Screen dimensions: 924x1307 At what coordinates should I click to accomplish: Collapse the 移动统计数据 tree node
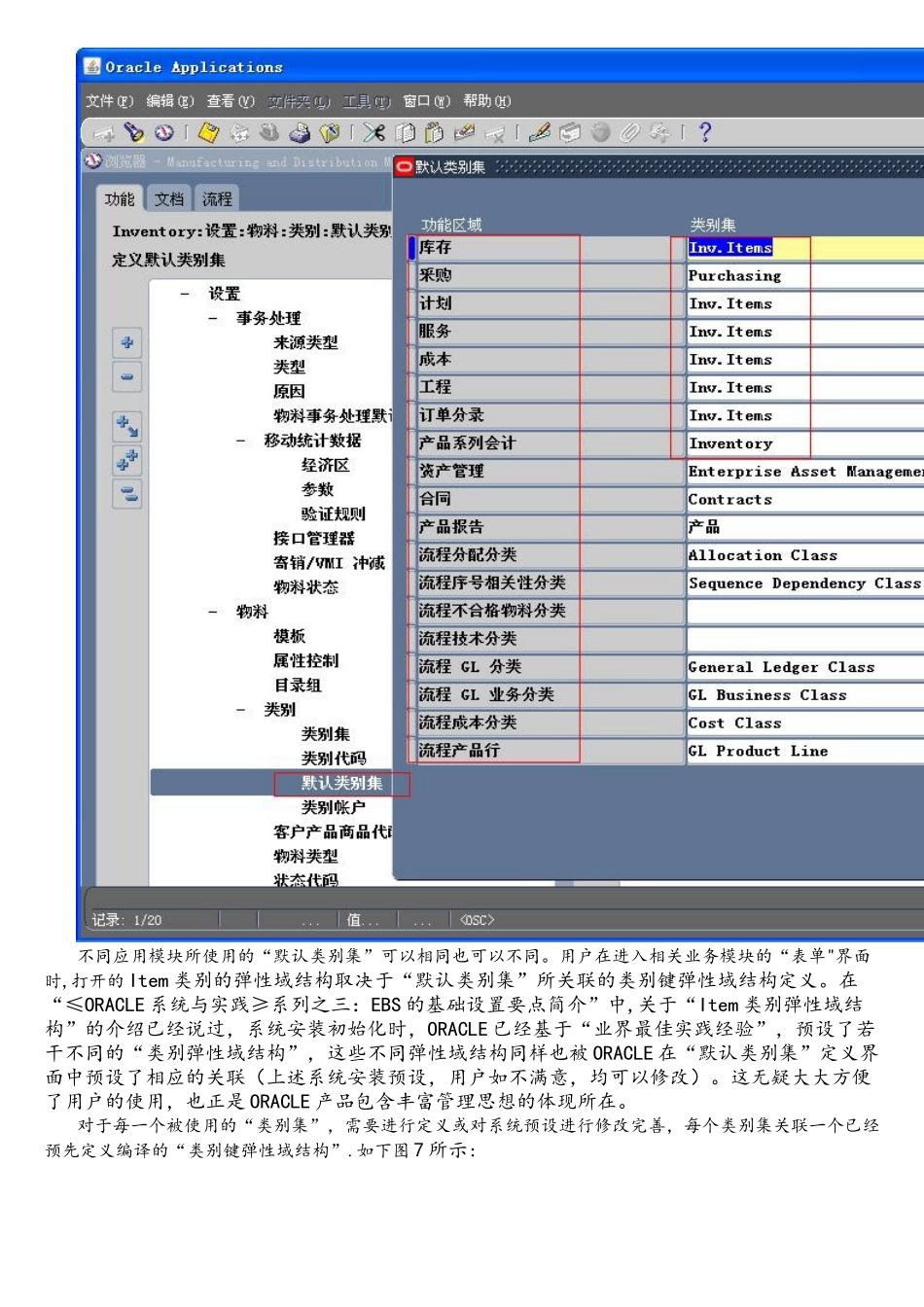point(241,441)
